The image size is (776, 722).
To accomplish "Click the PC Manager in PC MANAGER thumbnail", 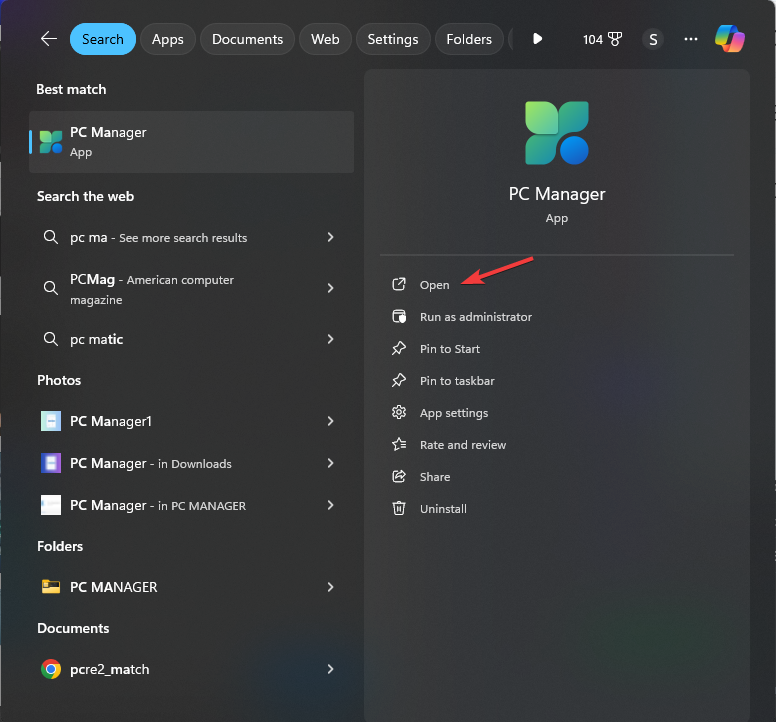I will [51, 505].
